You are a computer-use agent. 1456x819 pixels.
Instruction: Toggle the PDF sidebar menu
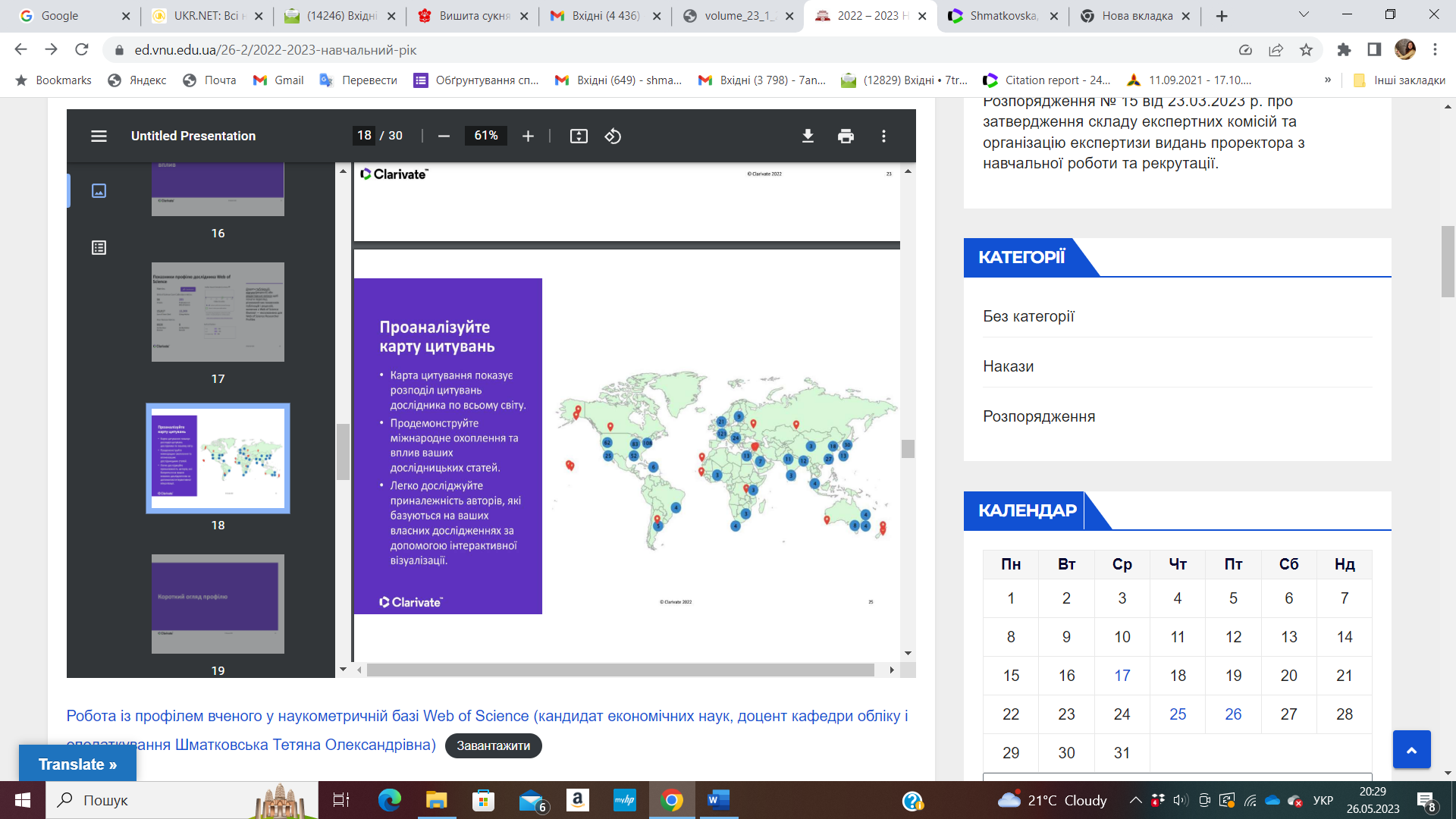pos(99,136)
